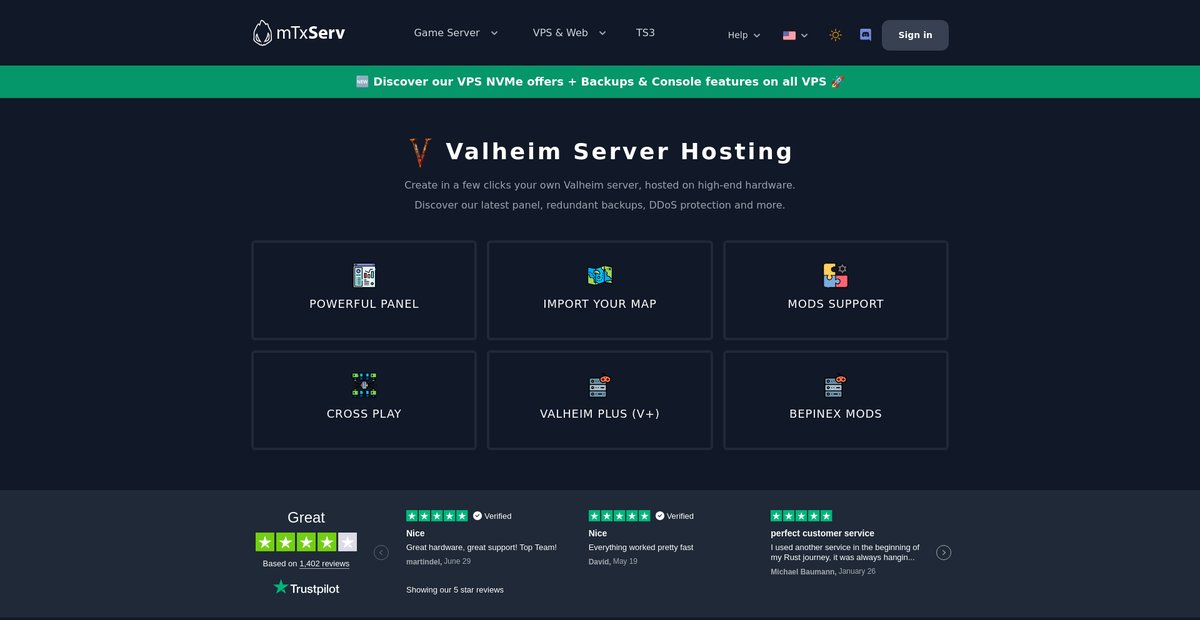Click the 'Great' Trustpilot rating label

coord(306,517)
